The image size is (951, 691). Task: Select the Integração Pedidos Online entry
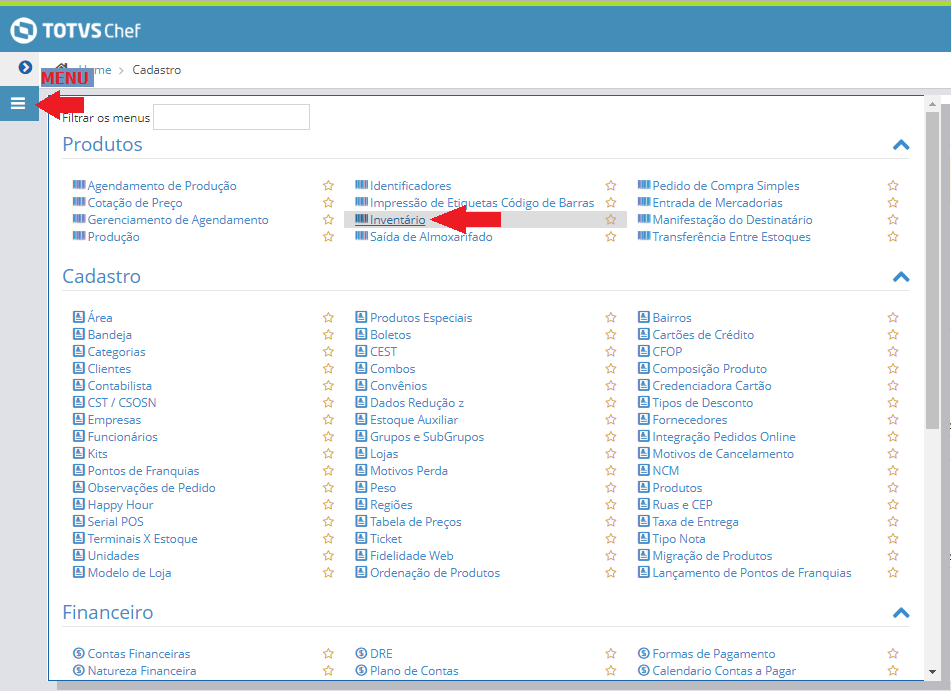[724, 436]
